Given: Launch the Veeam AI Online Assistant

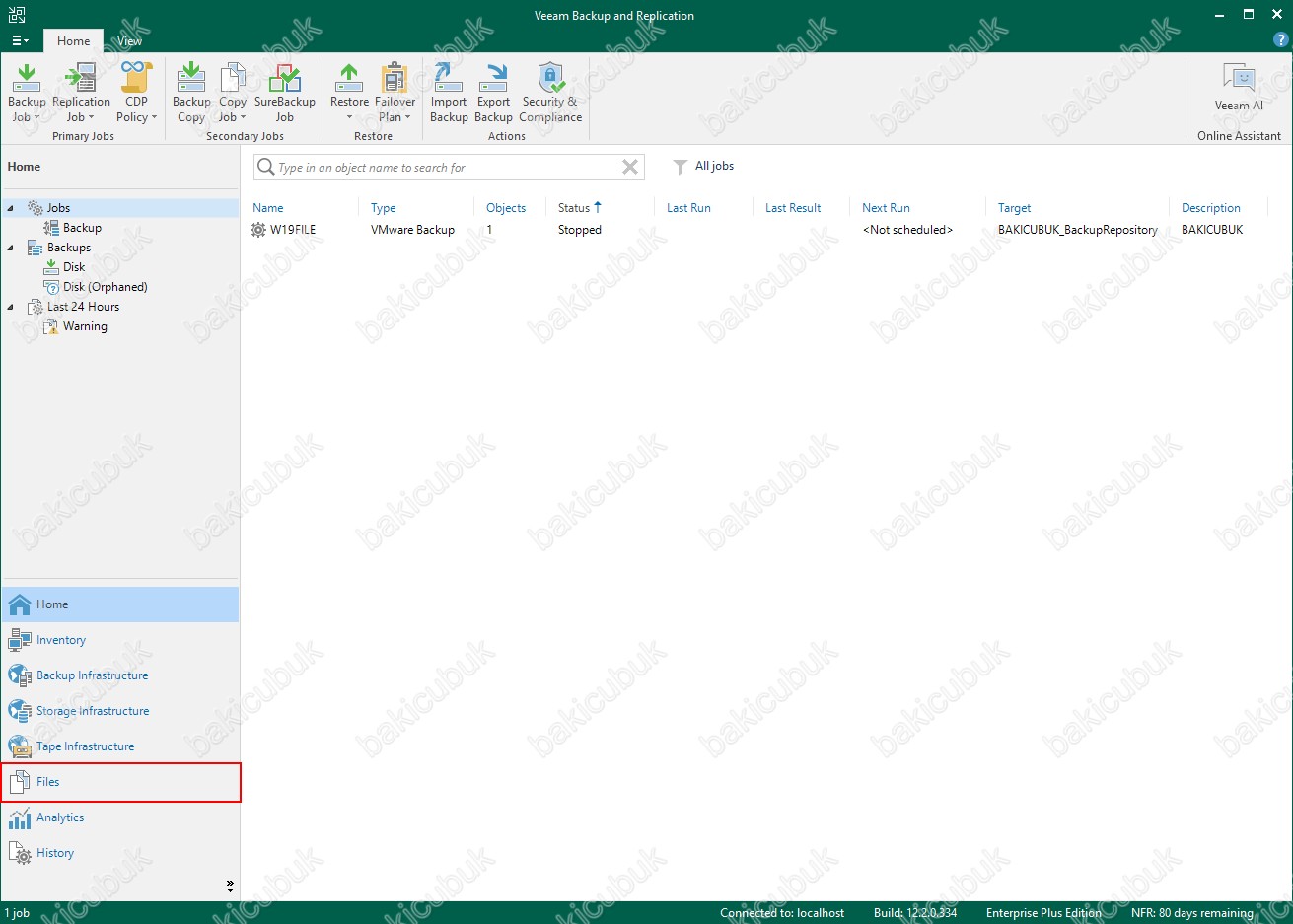Looking at the screenshot, I should click(x=1239, y=89).
